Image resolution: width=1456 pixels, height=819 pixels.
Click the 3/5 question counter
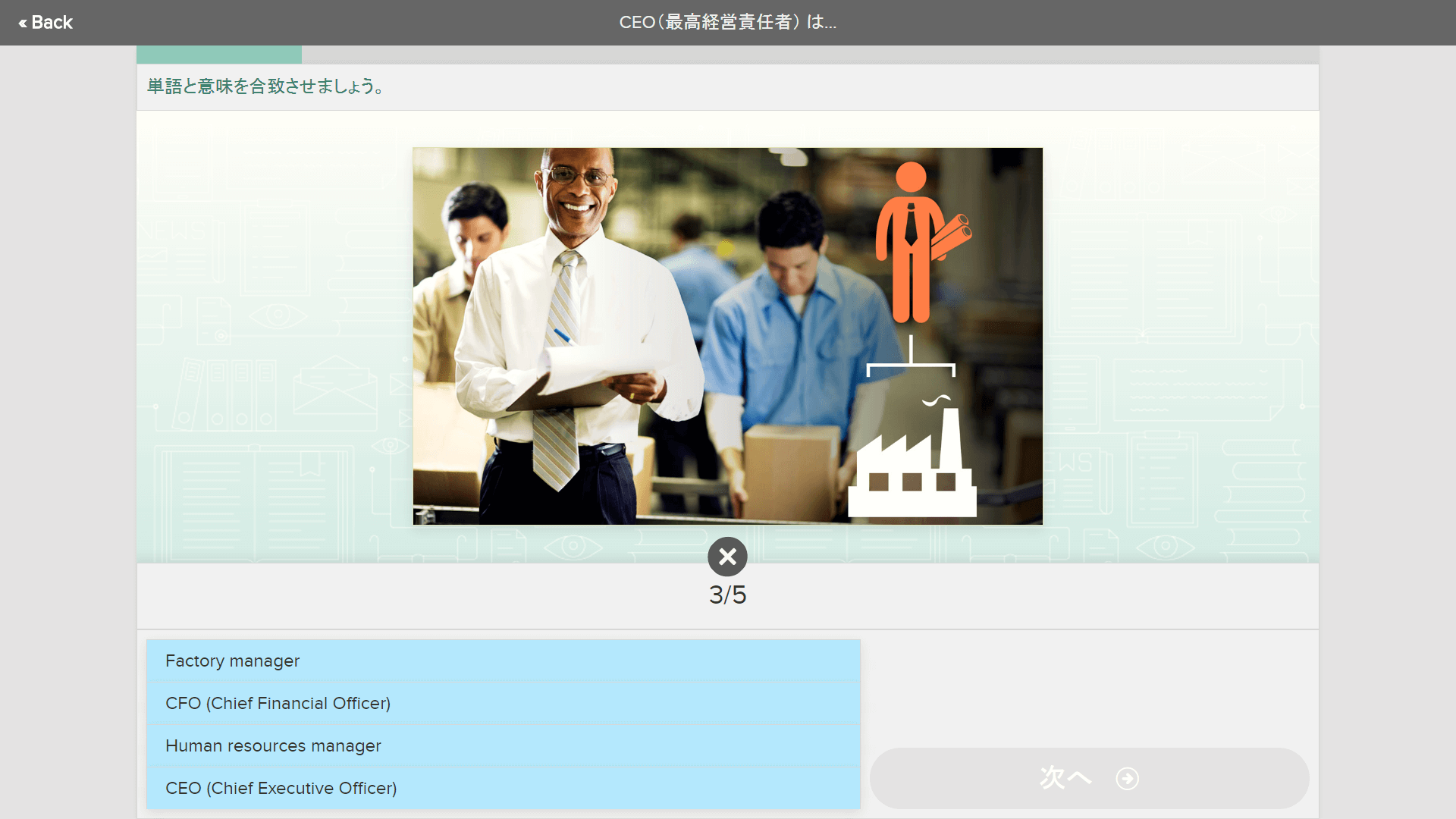click(727, 595)
